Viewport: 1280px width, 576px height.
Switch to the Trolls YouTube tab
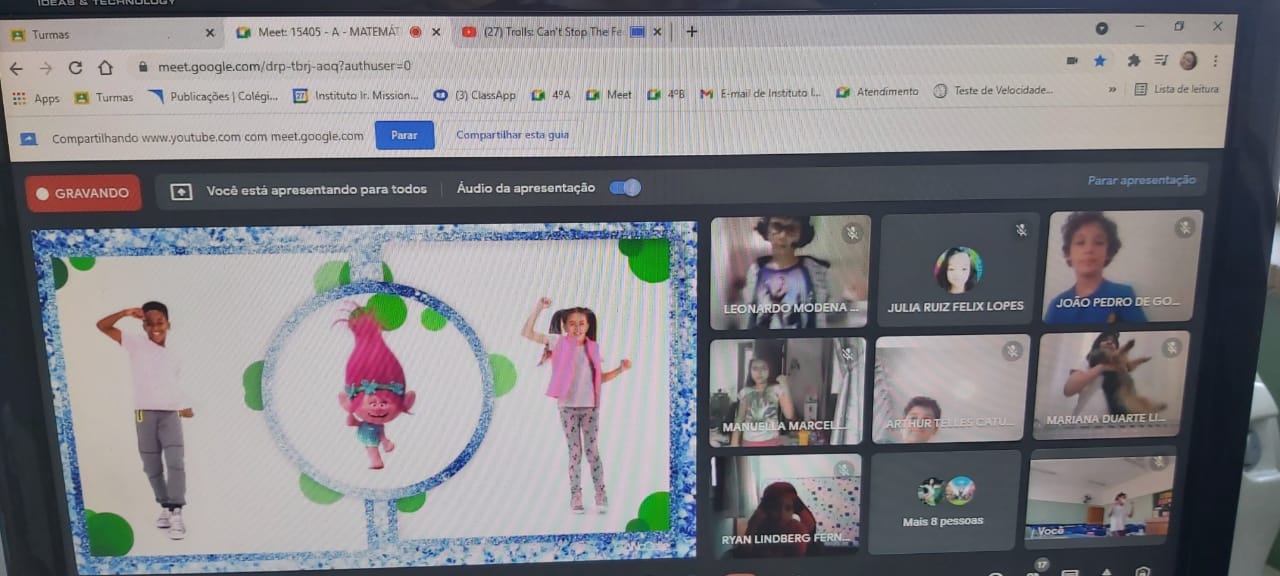[553, 32]
